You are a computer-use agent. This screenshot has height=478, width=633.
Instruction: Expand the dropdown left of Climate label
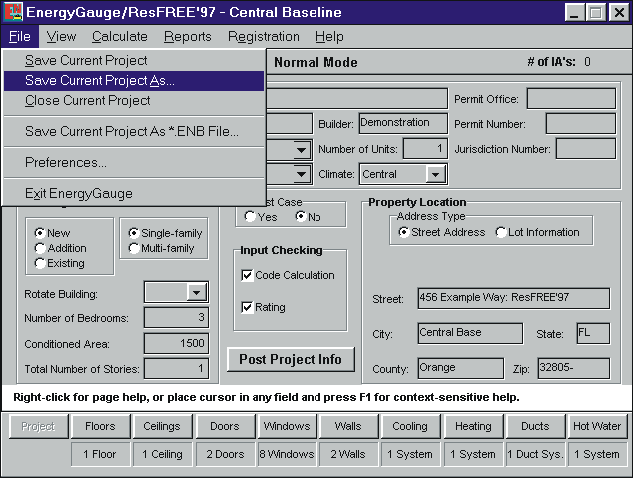[301, 174]
